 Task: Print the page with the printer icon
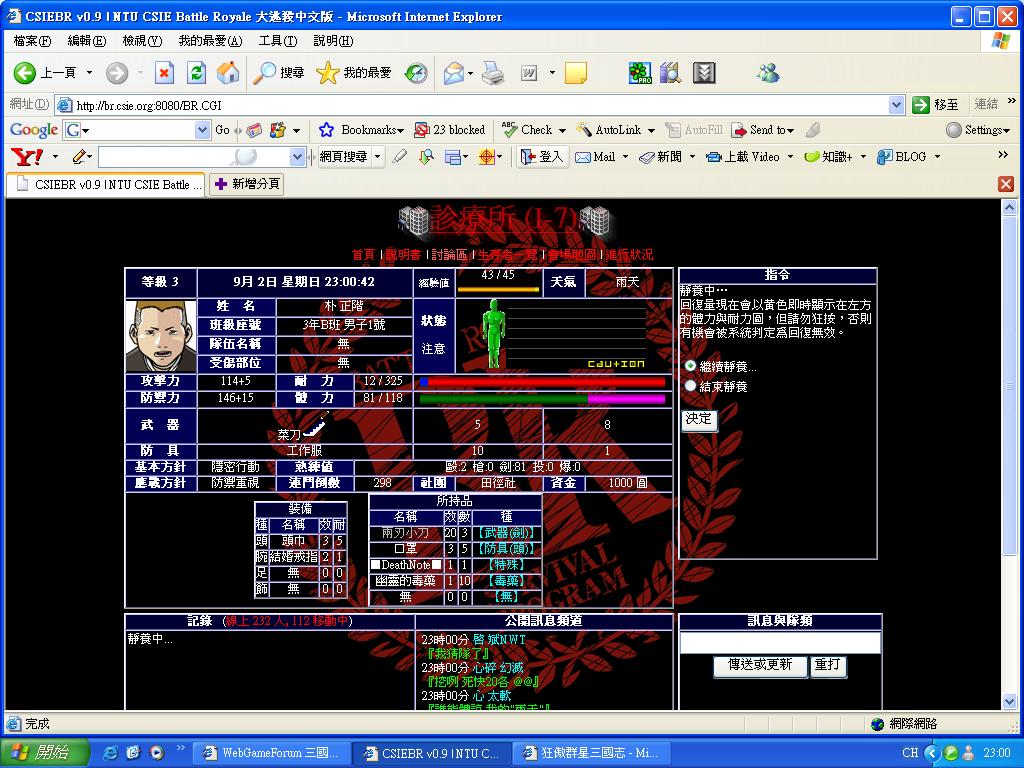[493, 72]
